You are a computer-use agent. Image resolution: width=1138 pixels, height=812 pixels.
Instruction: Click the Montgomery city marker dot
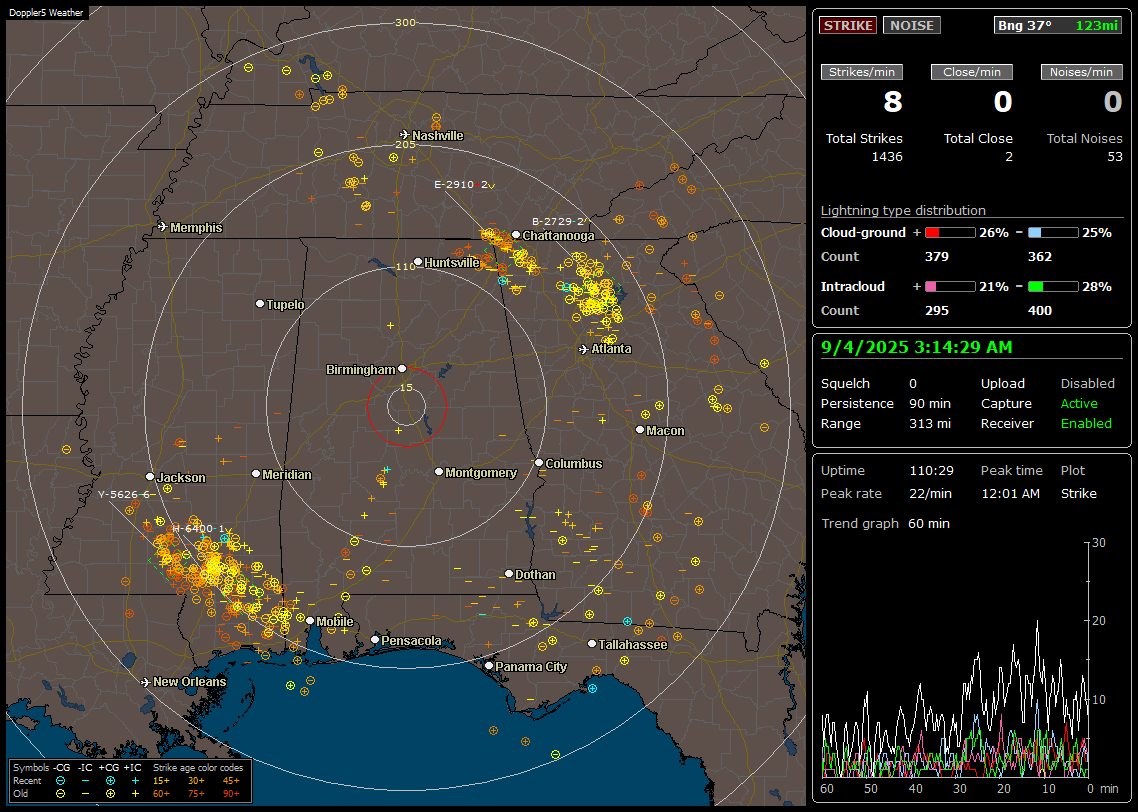pyautogui.click(x=438, y=472)
